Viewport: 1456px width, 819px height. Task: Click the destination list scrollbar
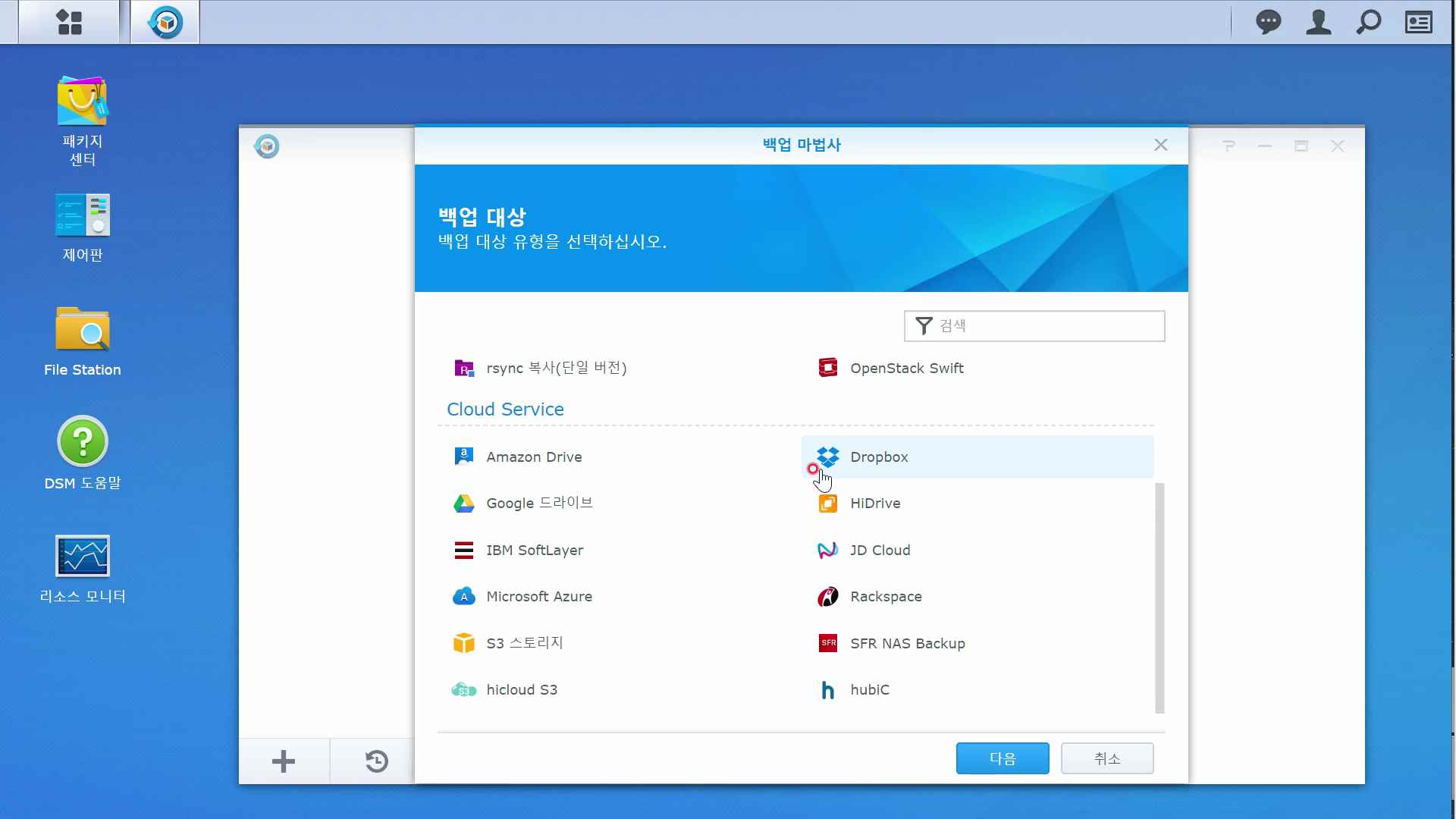[x=1159, y=598]
